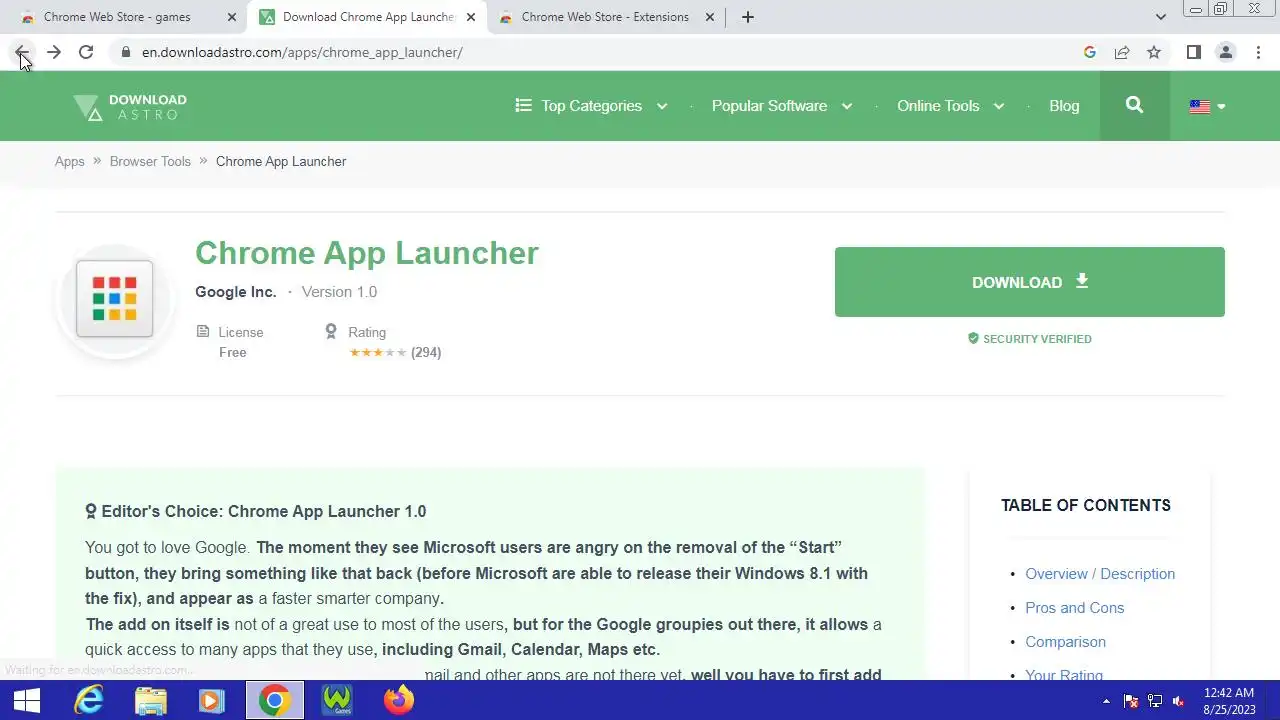The image size is (1280, 720).
Task: Click the Security Verified badge
Action: tap(1029, 339)
